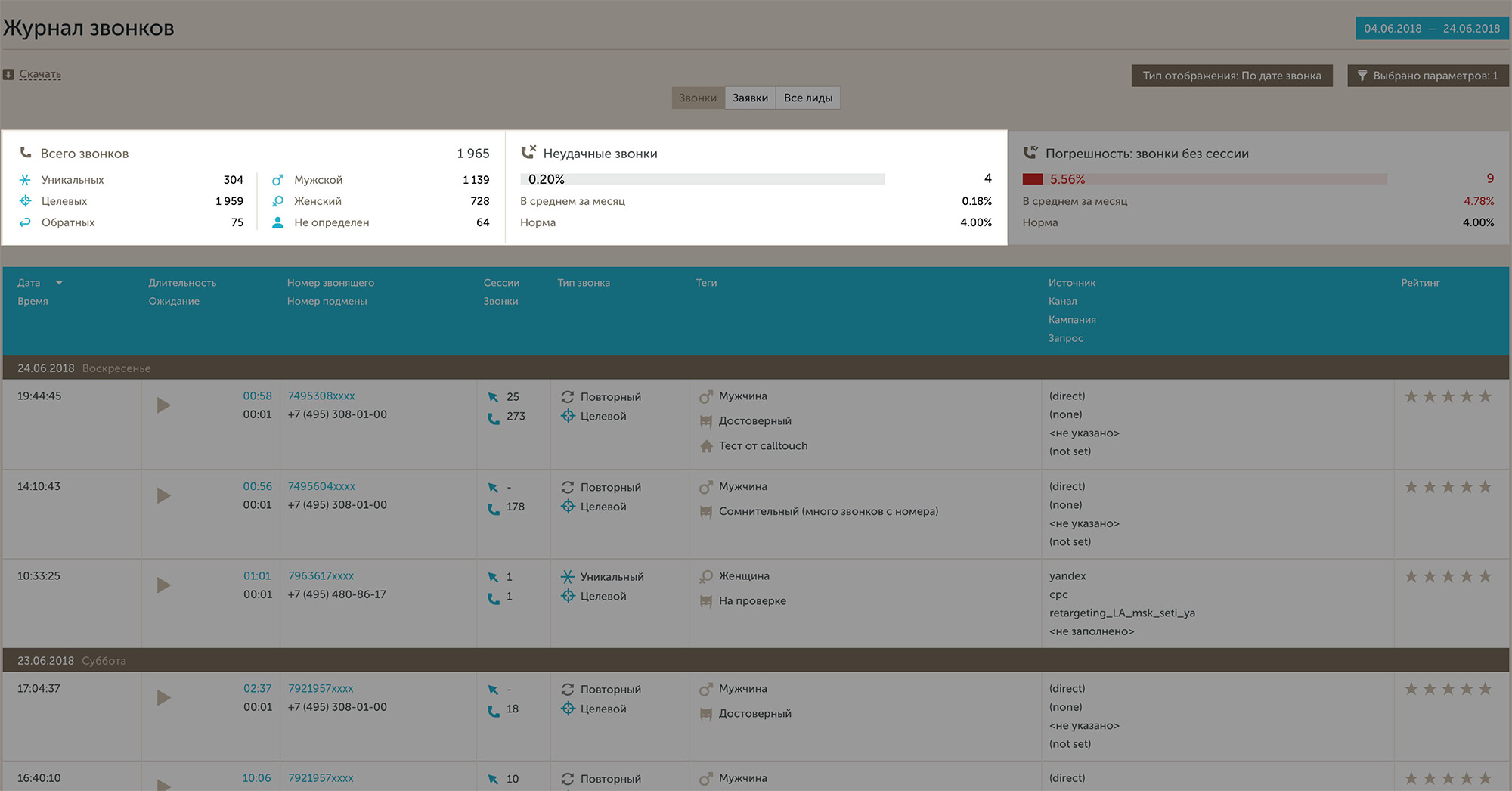Open caller number 7495604xxxx
Screen dimensions: 1512x791
point(321,486)
